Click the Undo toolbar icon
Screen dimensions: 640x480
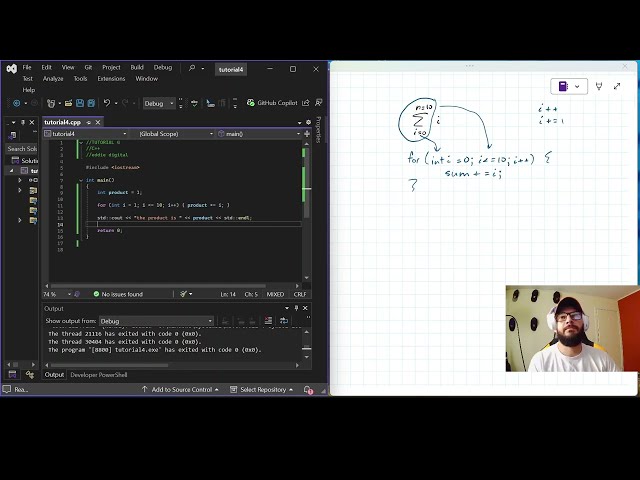107,103
